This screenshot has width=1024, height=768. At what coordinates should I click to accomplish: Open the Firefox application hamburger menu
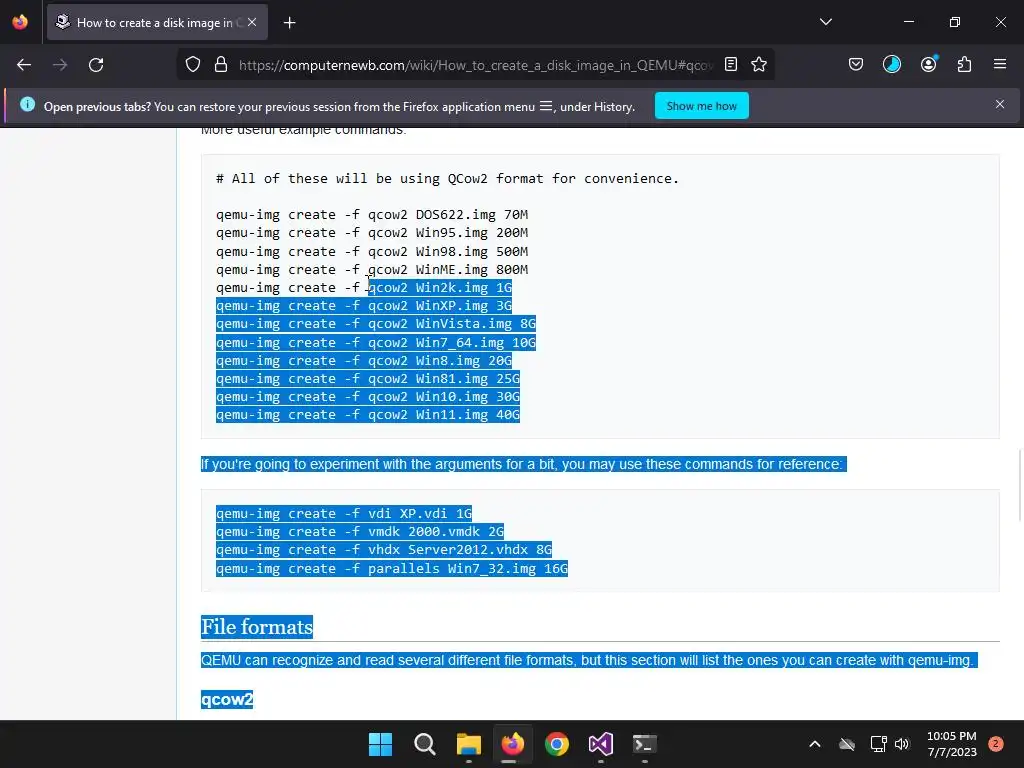click(x=1000, y=65)
